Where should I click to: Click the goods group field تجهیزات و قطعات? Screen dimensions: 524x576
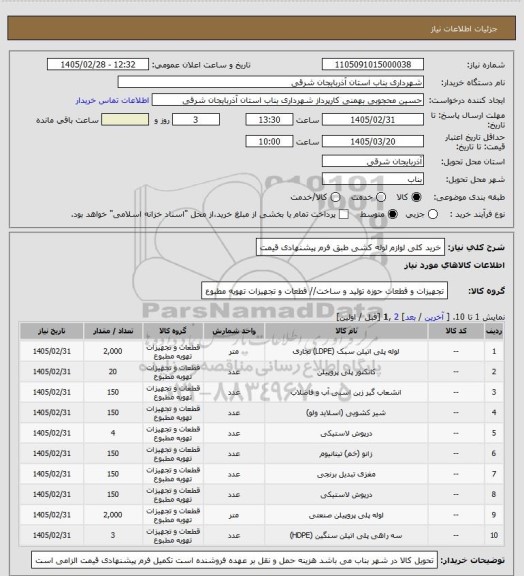pos(324,291)
